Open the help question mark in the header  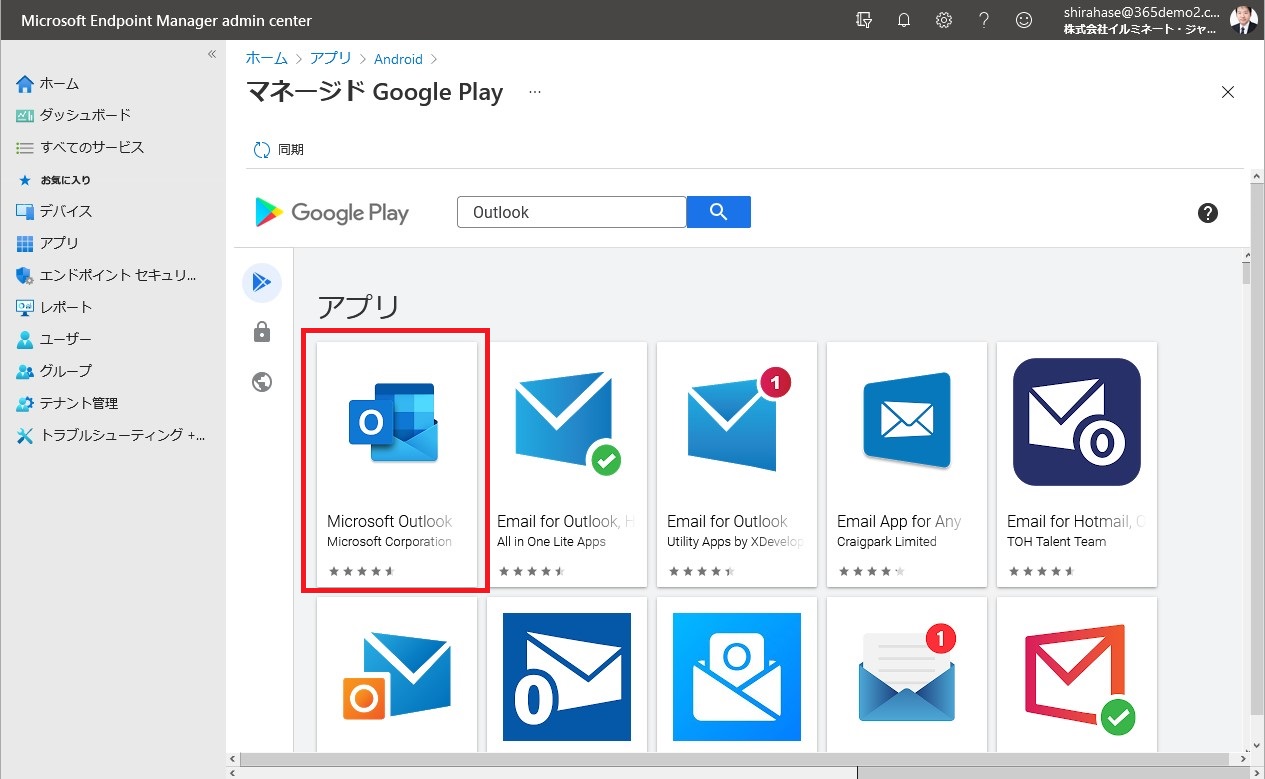pyautogui.click(x=984, y=20)
